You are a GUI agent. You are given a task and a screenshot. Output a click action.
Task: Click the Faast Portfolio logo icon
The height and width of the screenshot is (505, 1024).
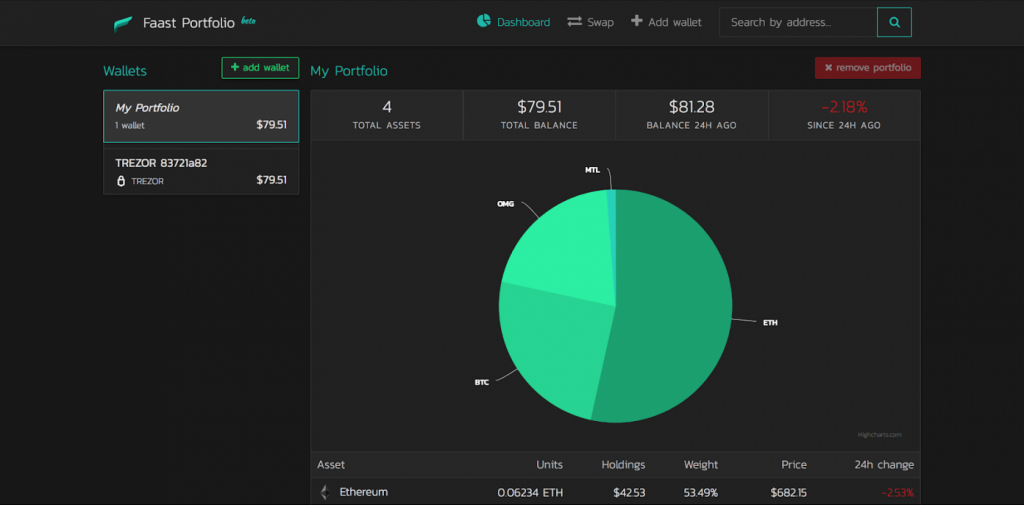coord(123,24)
